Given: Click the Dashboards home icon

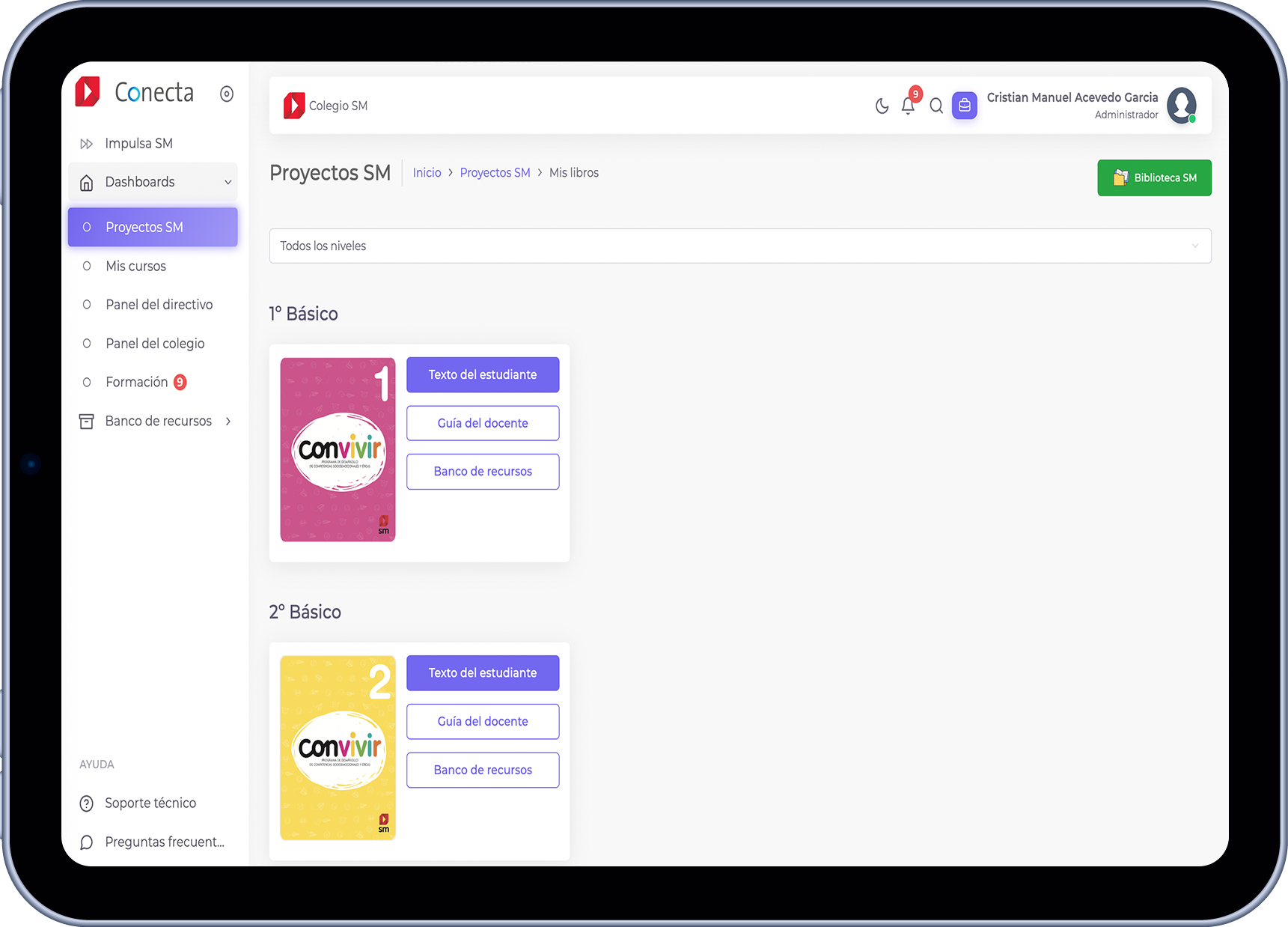Looking at the screenshot, I should (87, 183).
